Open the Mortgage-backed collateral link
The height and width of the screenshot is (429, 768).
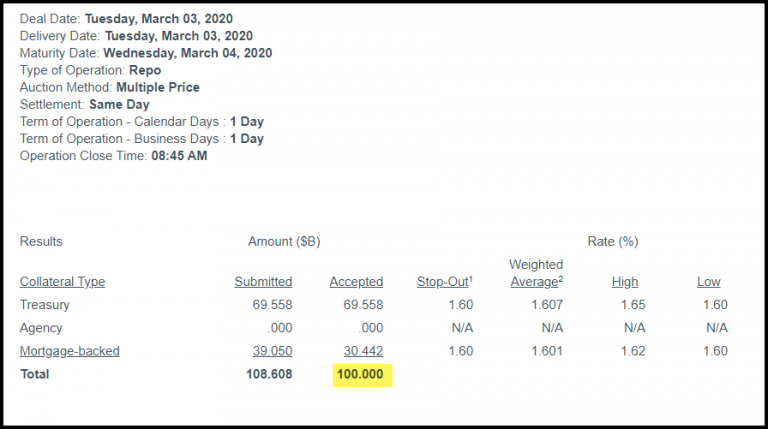pos(69,351)
